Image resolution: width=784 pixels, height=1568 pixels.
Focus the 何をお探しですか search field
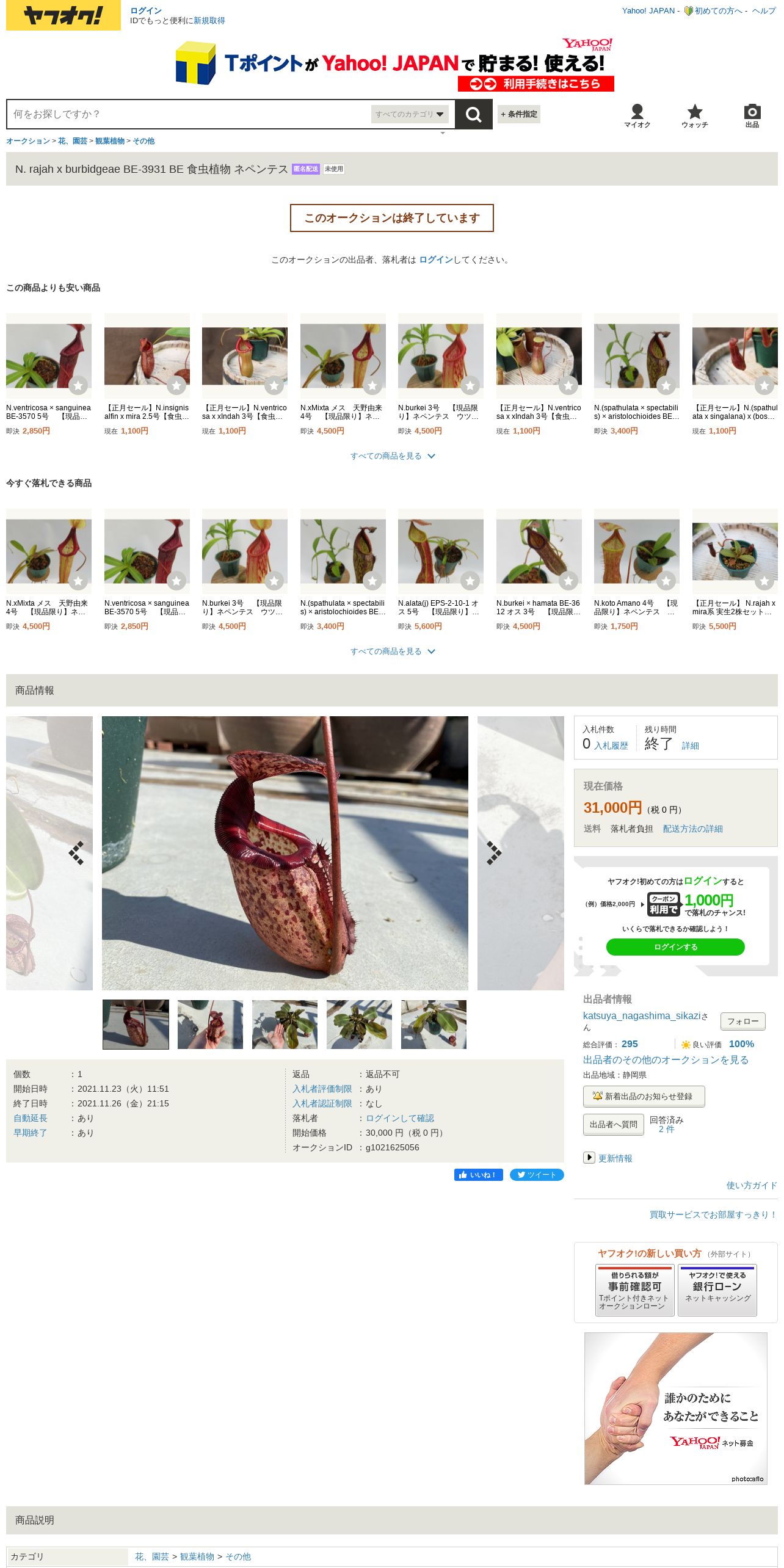point(189,114)
